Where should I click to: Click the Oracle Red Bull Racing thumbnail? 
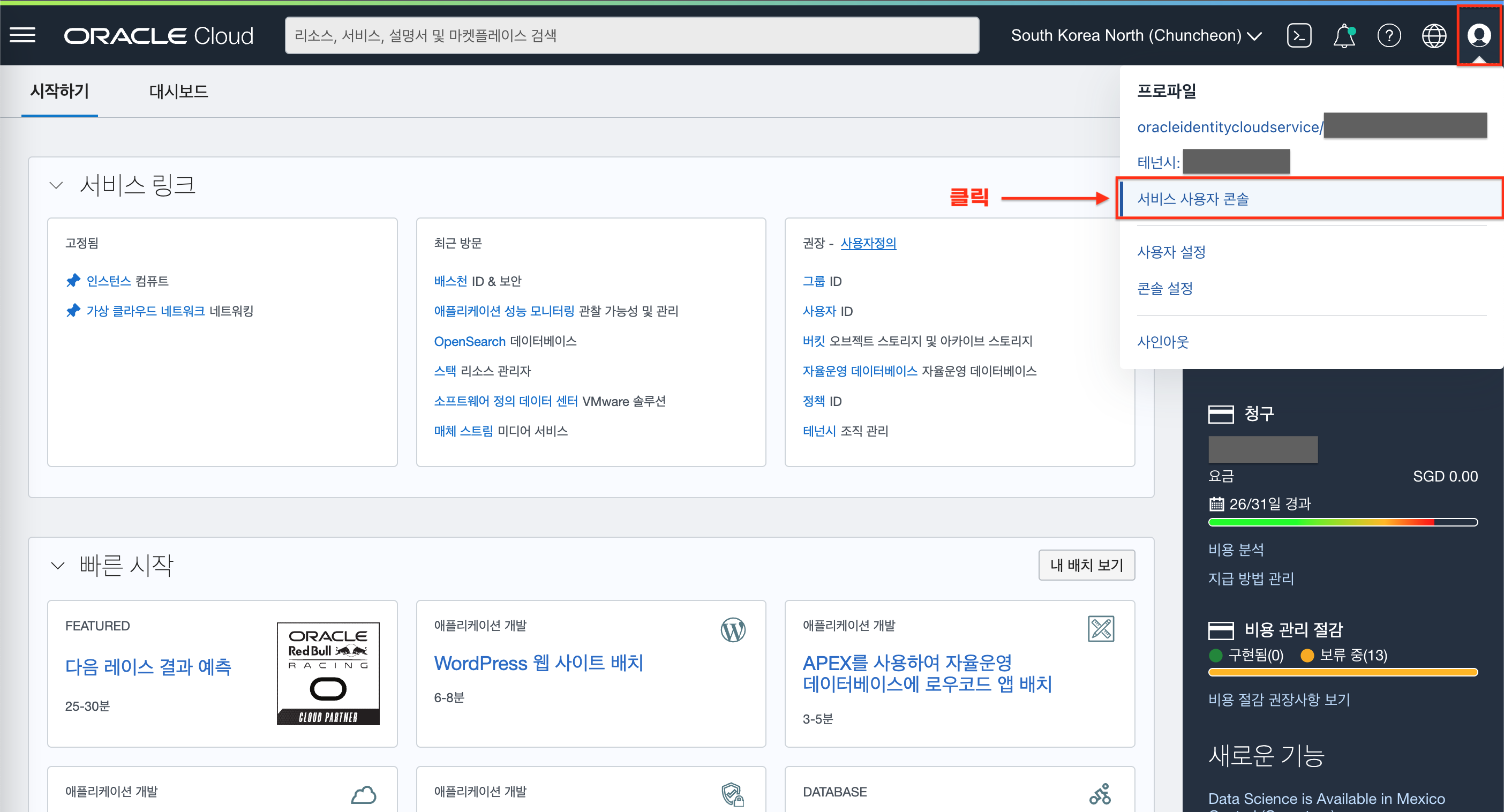tap(328, 674)
